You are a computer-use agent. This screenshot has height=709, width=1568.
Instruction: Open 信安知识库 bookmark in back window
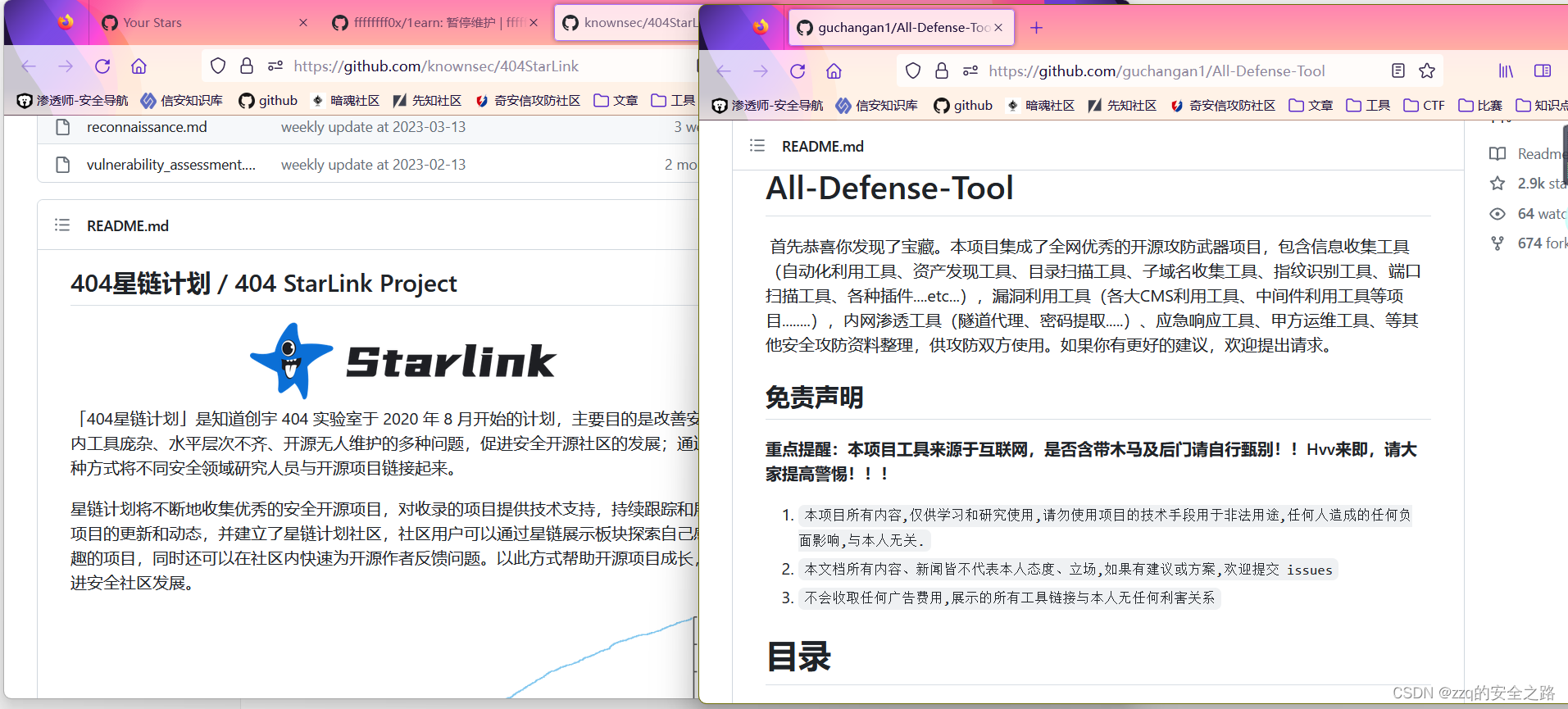182,101
